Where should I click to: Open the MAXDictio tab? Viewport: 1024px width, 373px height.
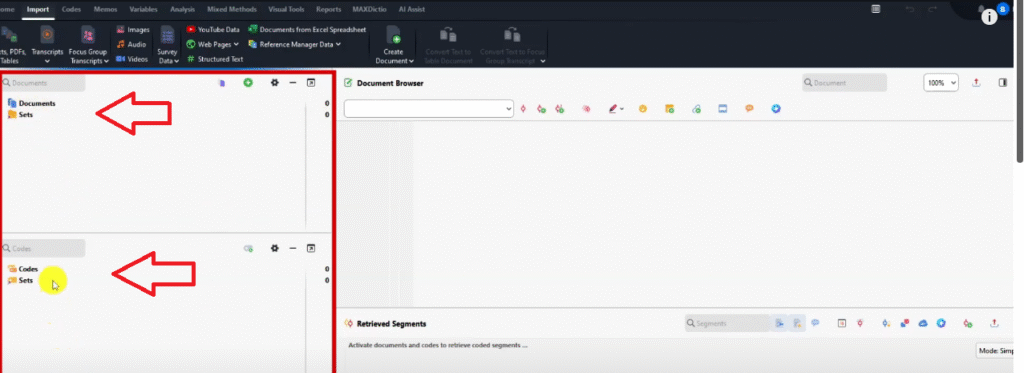(x=370, y=10)
